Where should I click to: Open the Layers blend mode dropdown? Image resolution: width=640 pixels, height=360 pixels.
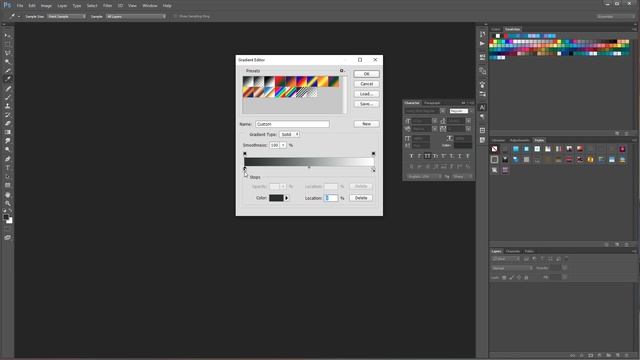[512, 268]
